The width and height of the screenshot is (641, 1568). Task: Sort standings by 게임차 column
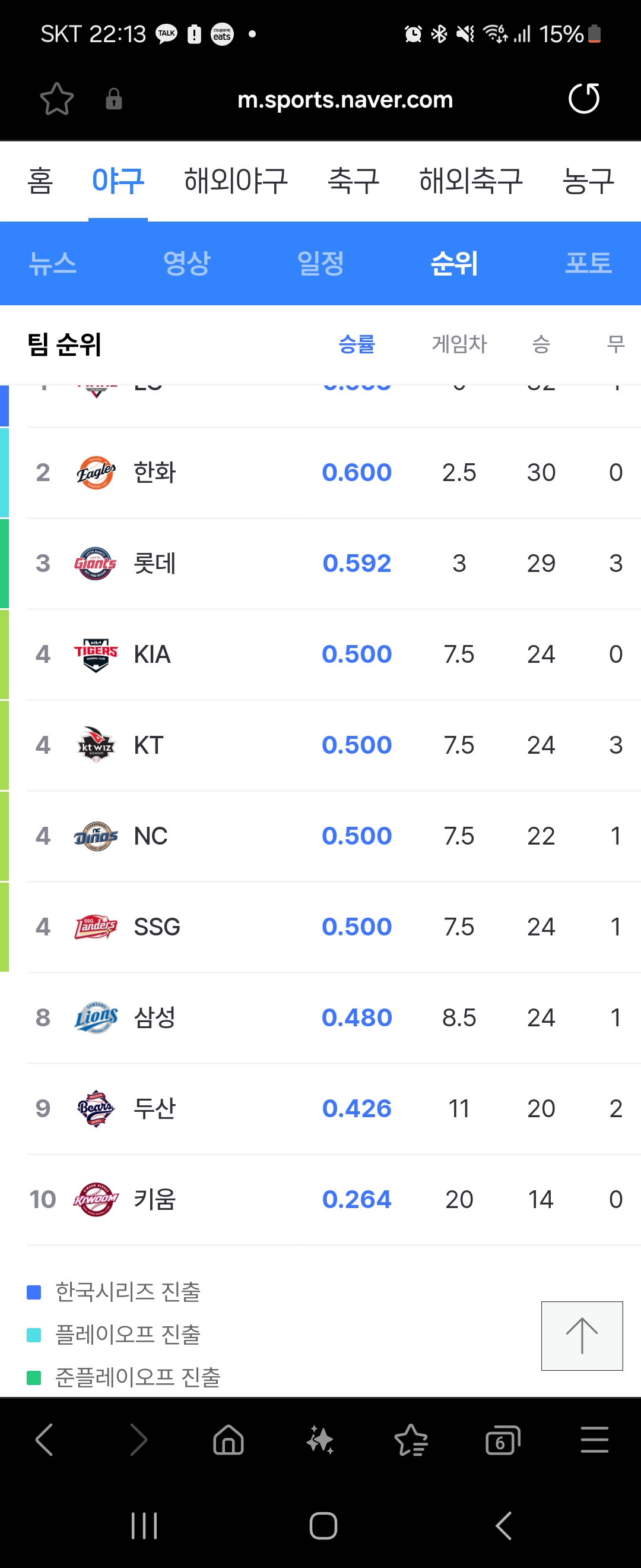pos(459,344)
